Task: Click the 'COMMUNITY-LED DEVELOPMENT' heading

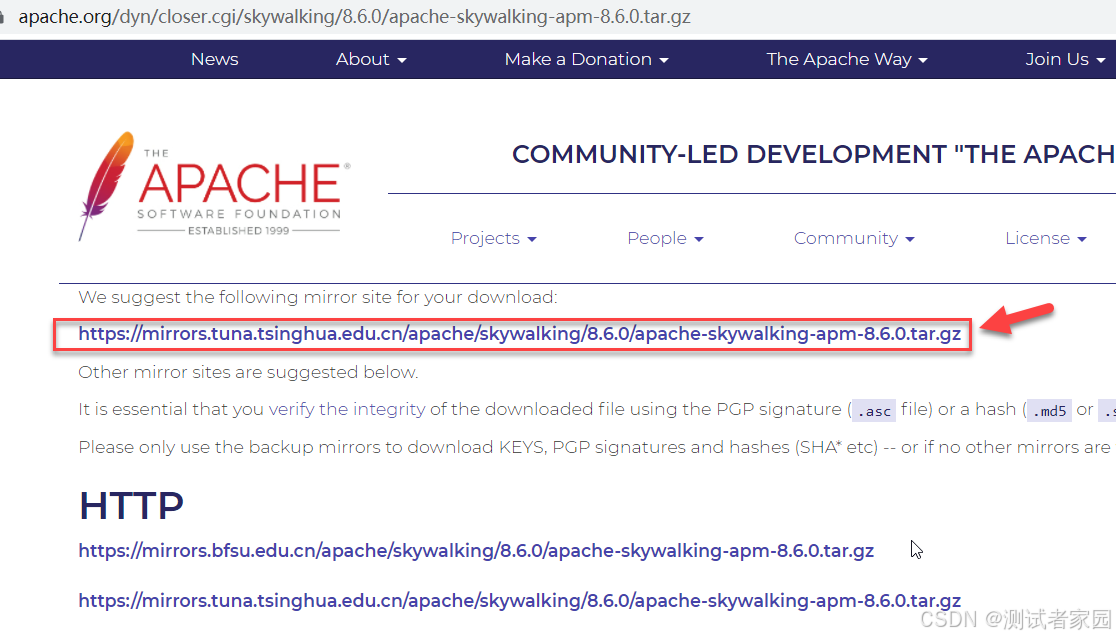Action: click(814, 154)
